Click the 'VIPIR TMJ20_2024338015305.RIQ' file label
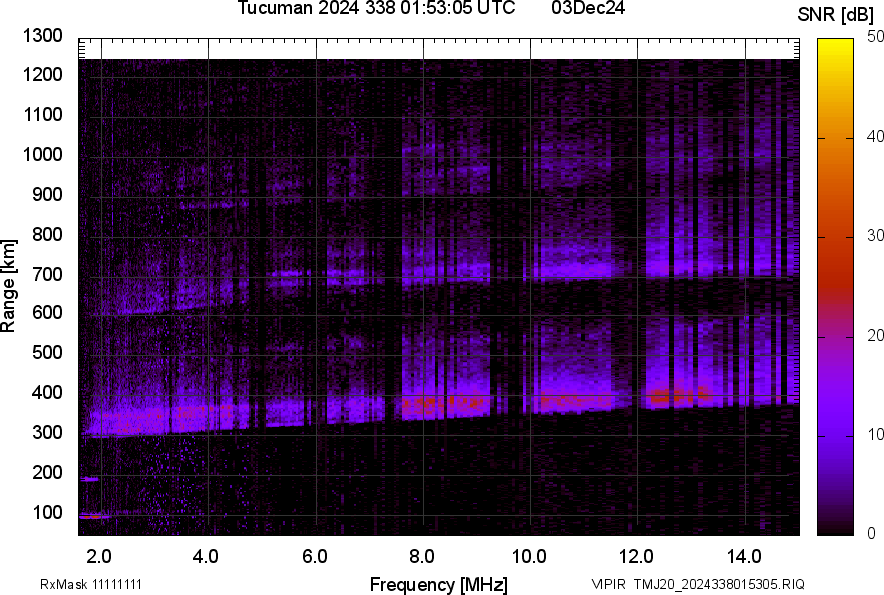This screenshot has width=884, height=595. click(x=698, y=584)
